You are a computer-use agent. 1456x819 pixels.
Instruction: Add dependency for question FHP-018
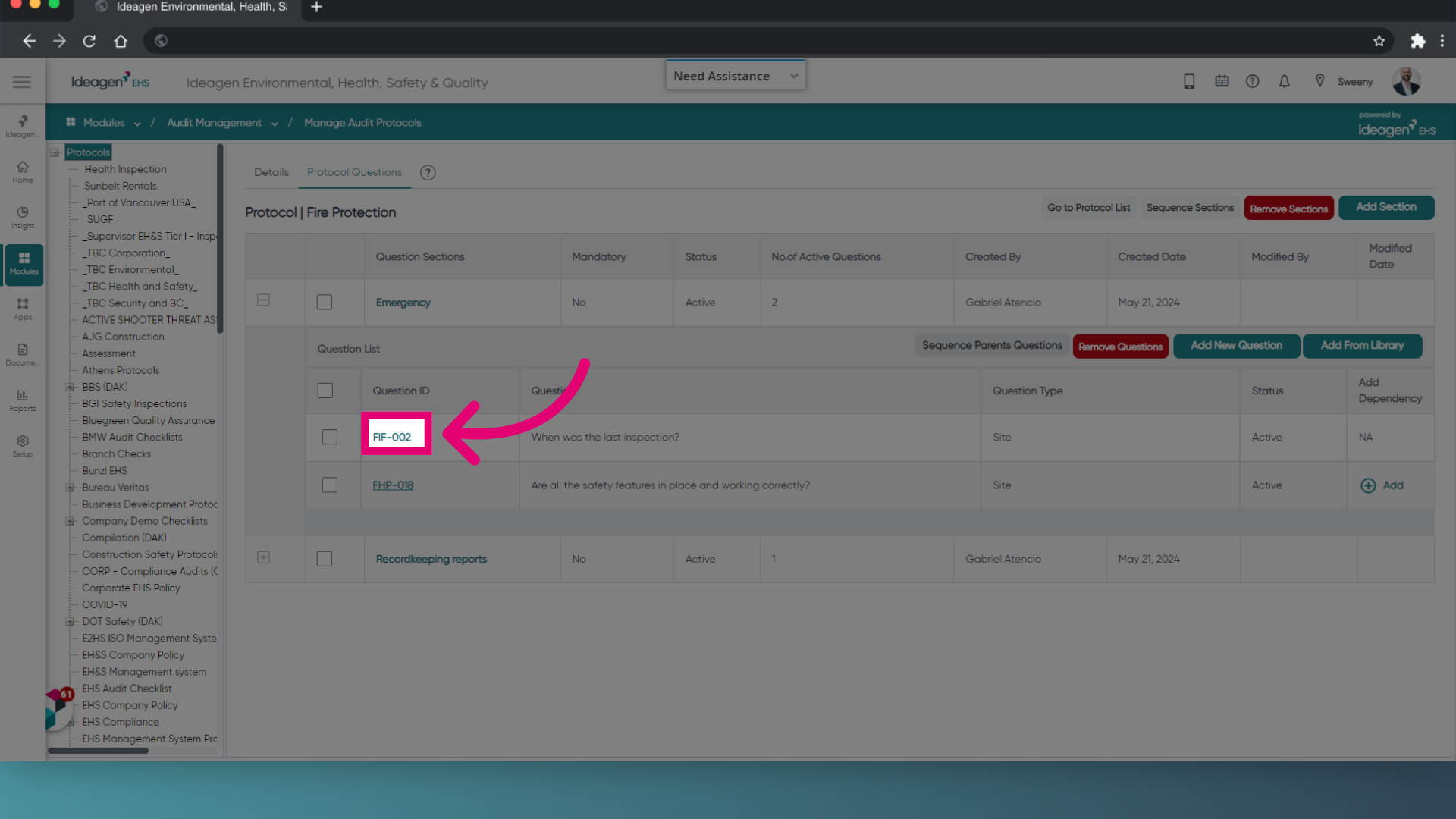click(x=1382, y=485)
